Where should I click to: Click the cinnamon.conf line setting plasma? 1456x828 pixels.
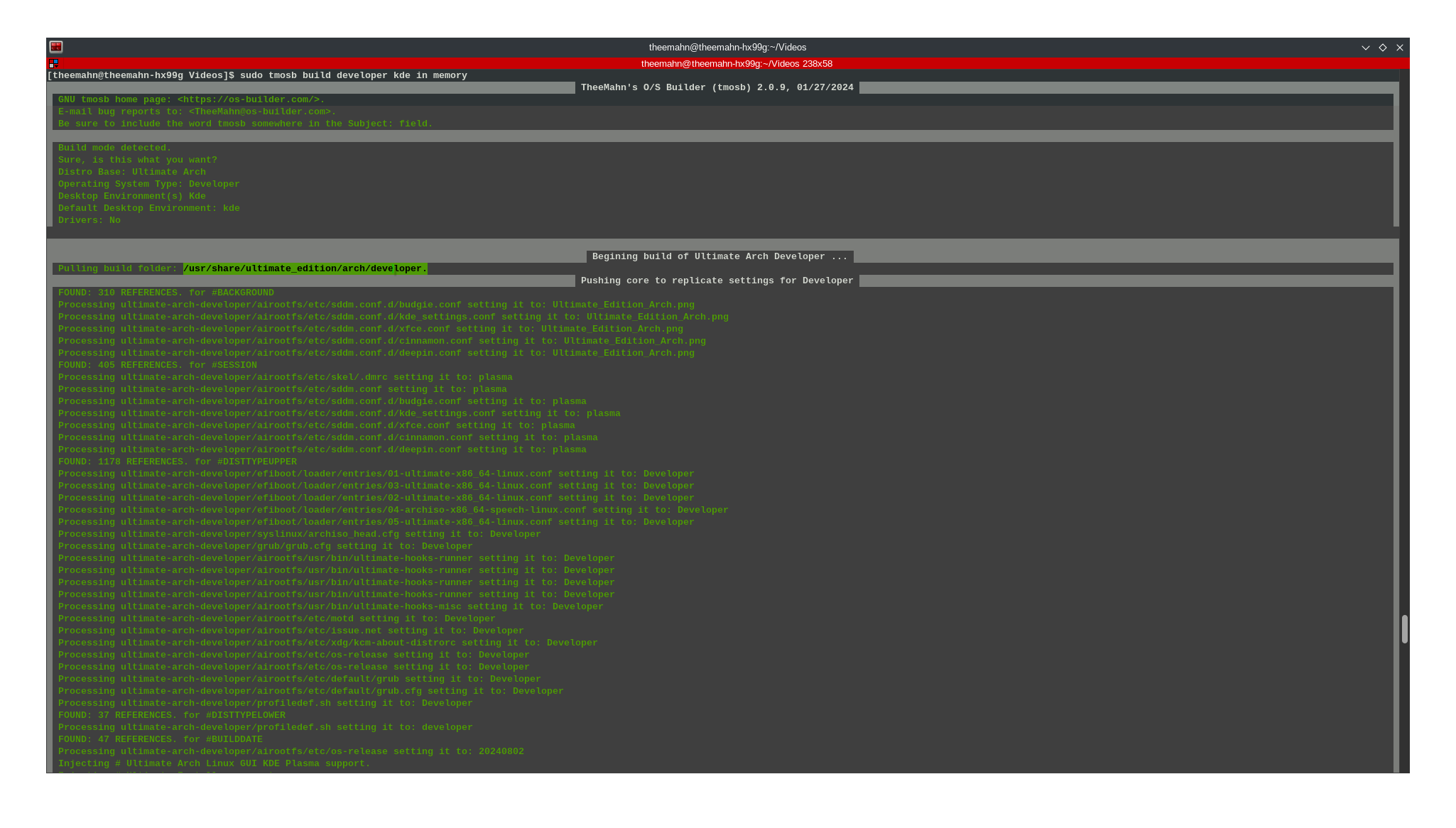coord(328,437)
